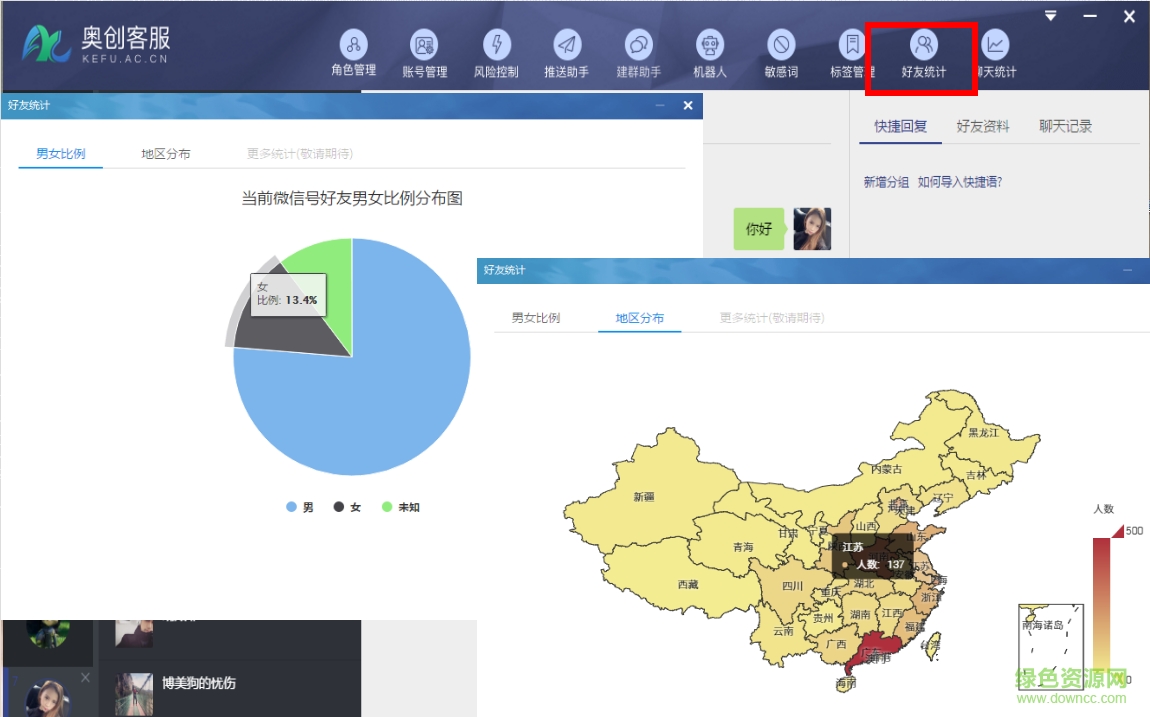The image size is (1150, 717).
Task: Launch the 推送助手 tool
Action: coord(567,50)
